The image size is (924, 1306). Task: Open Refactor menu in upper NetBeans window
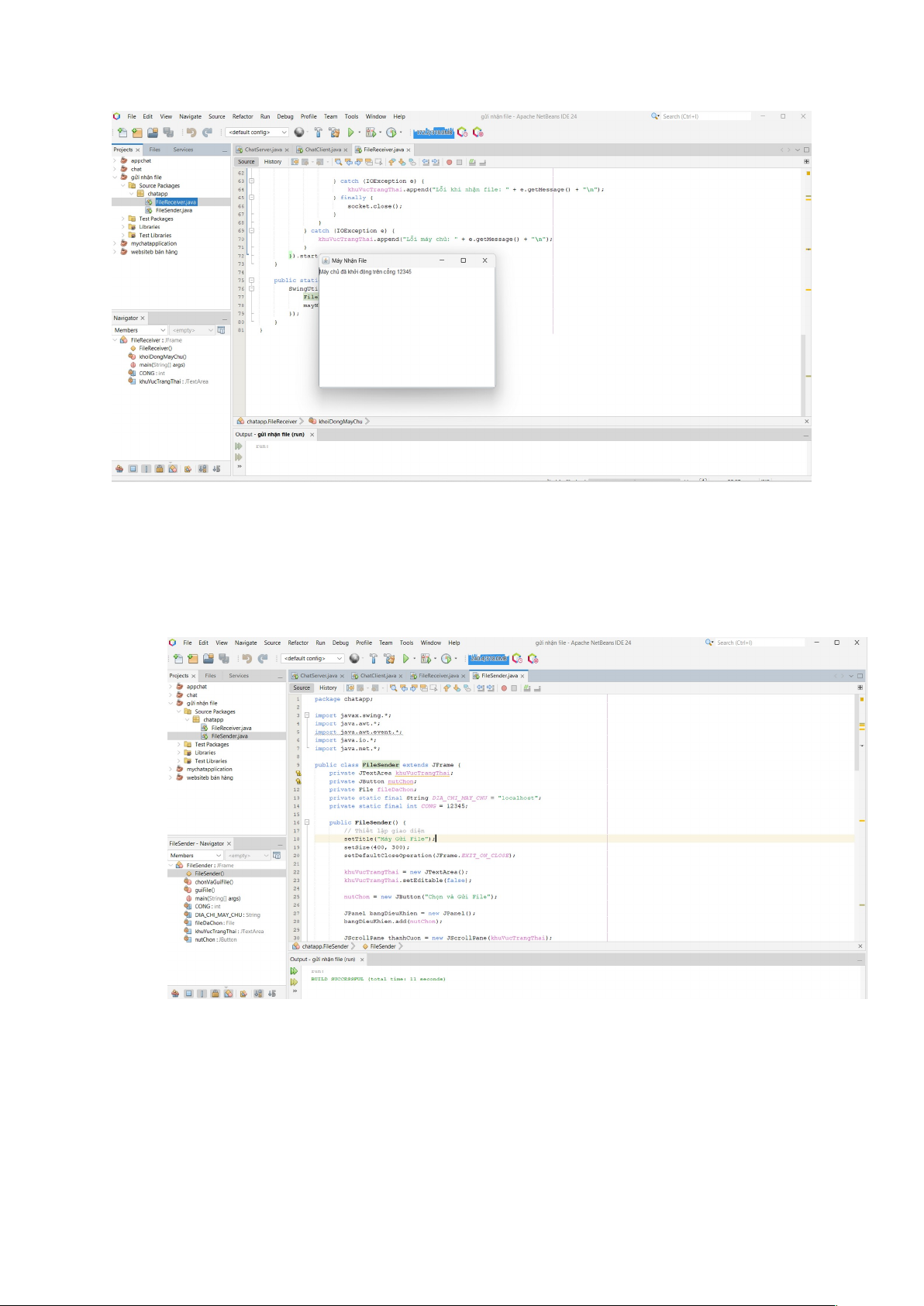coord(243,117)
